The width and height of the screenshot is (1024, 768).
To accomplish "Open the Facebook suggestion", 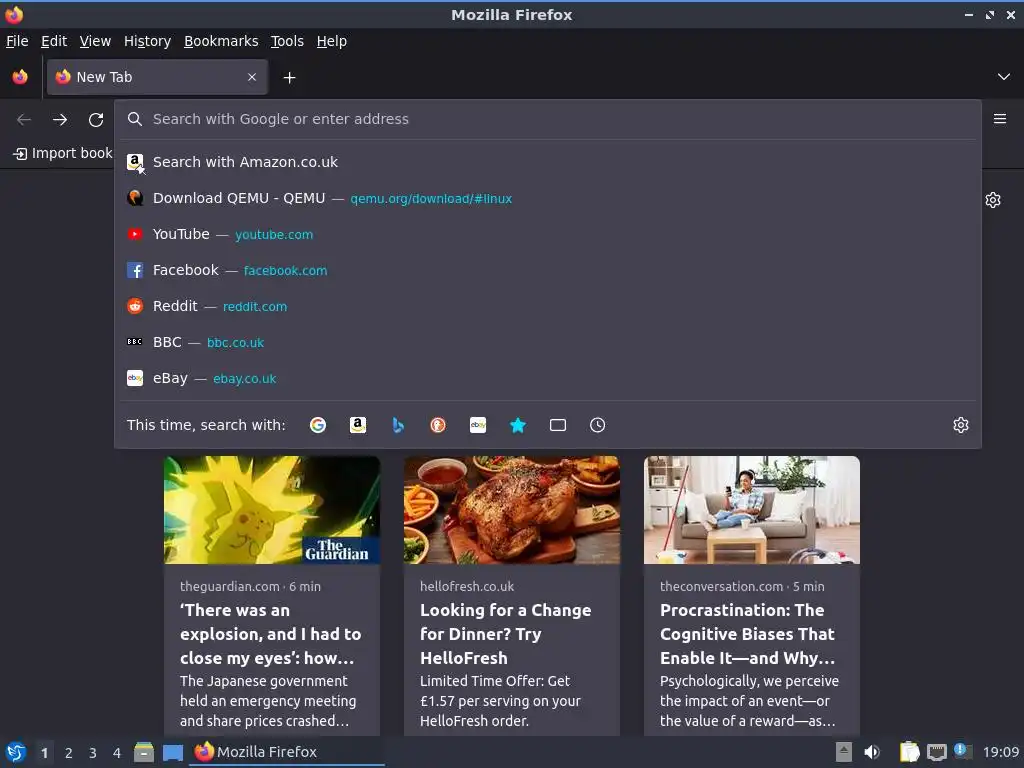I will click(547, 270).
